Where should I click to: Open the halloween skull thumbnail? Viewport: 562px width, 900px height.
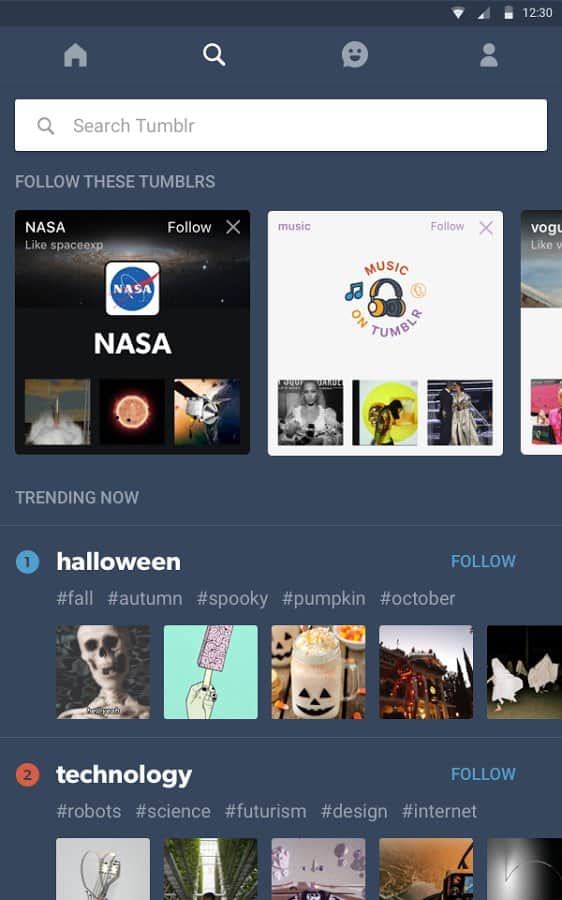pos(103,672)
